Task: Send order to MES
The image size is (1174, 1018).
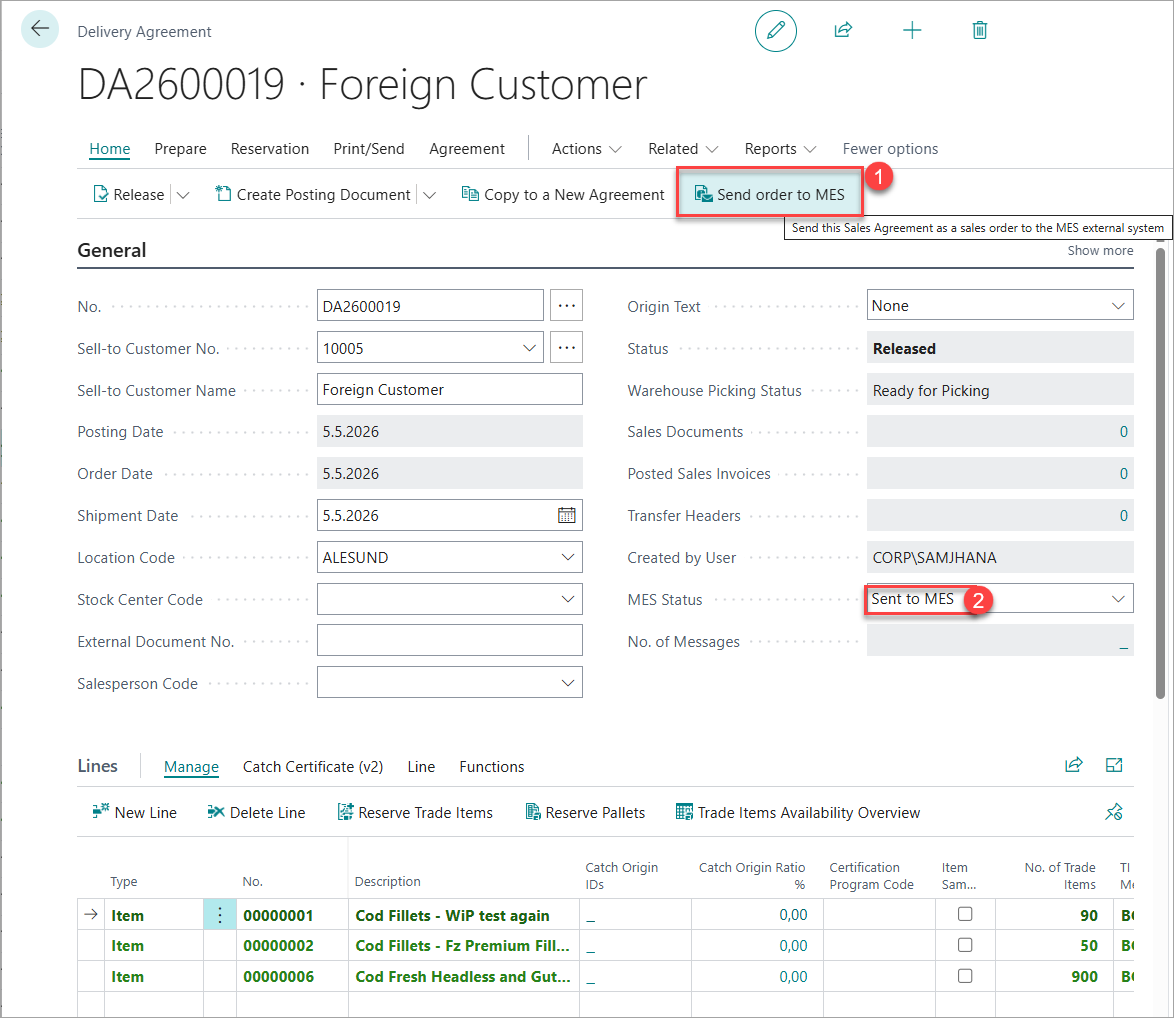Action: 770,195
